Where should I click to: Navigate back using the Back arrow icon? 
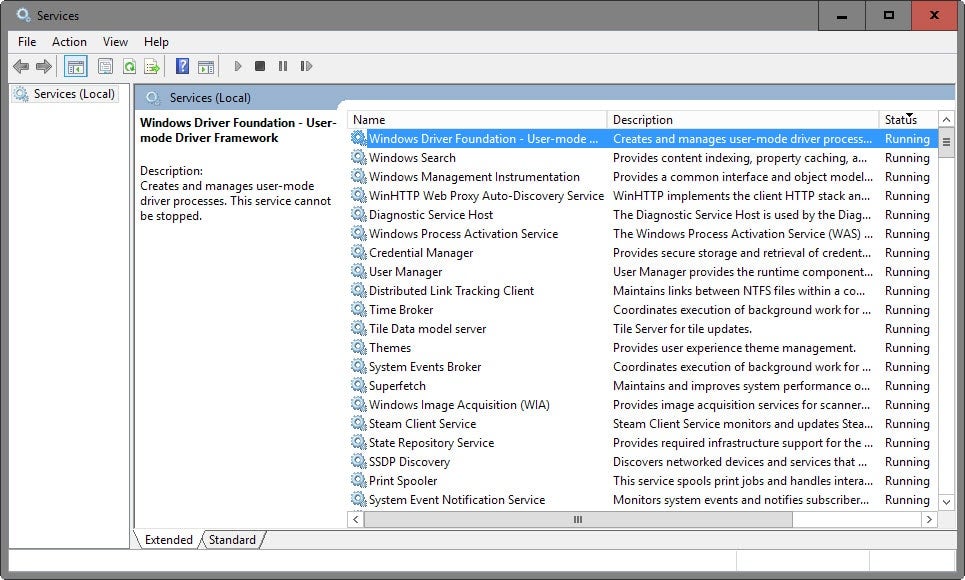[21, 66]
